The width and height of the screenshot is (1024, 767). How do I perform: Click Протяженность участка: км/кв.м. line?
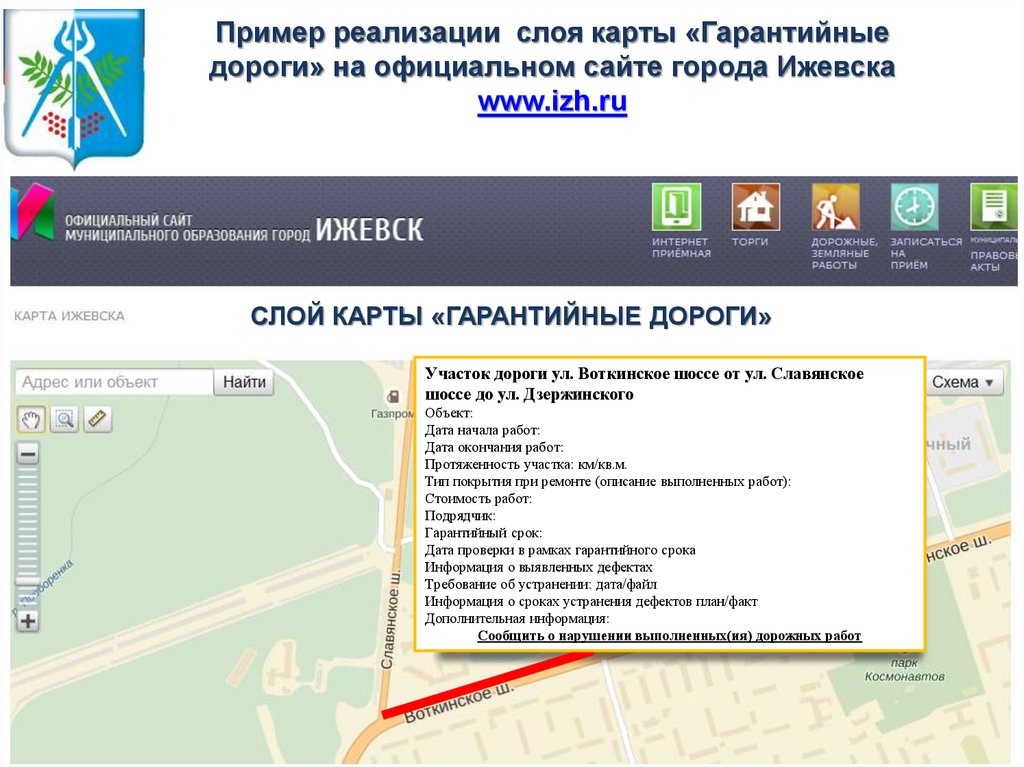[526, 465]
